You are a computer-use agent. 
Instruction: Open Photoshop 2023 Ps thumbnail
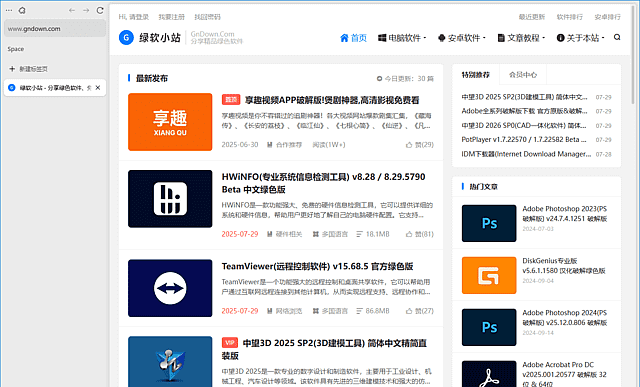(x=489, y=223)
